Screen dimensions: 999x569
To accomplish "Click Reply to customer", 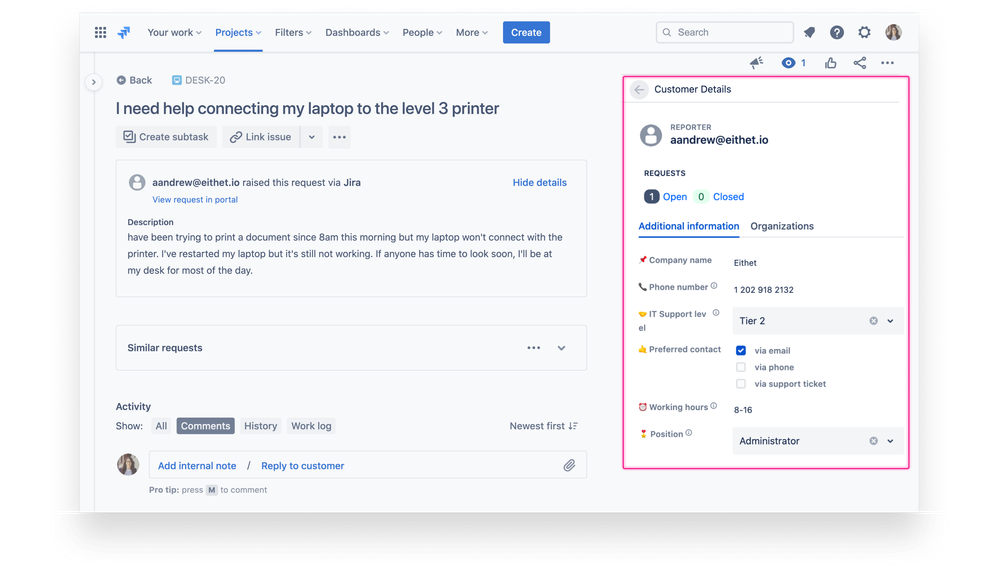I will 303,466.
